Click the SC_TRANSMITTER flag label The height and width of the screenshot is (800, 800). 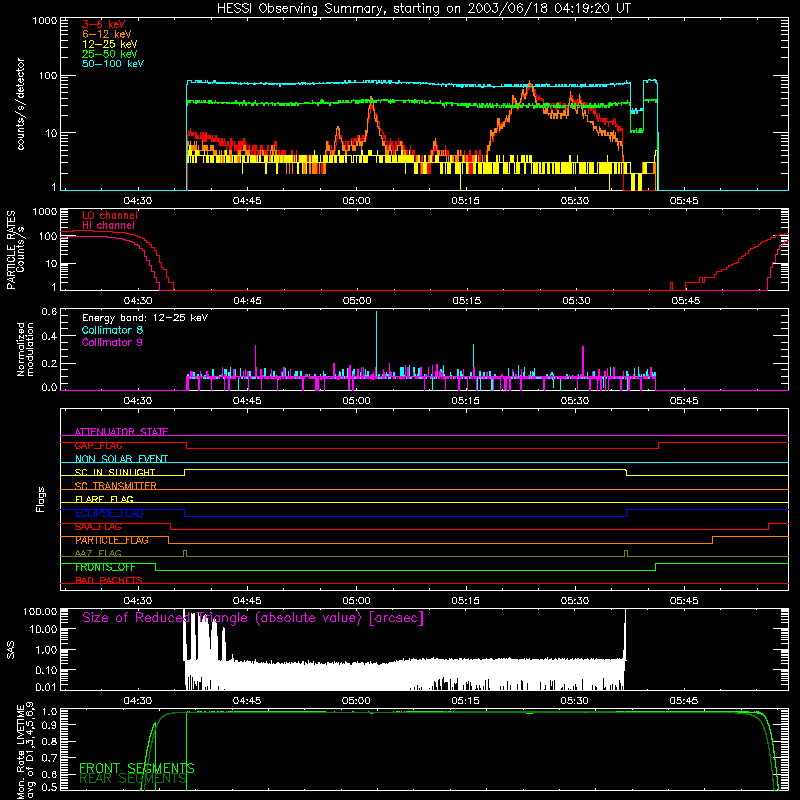coord(116,485)
